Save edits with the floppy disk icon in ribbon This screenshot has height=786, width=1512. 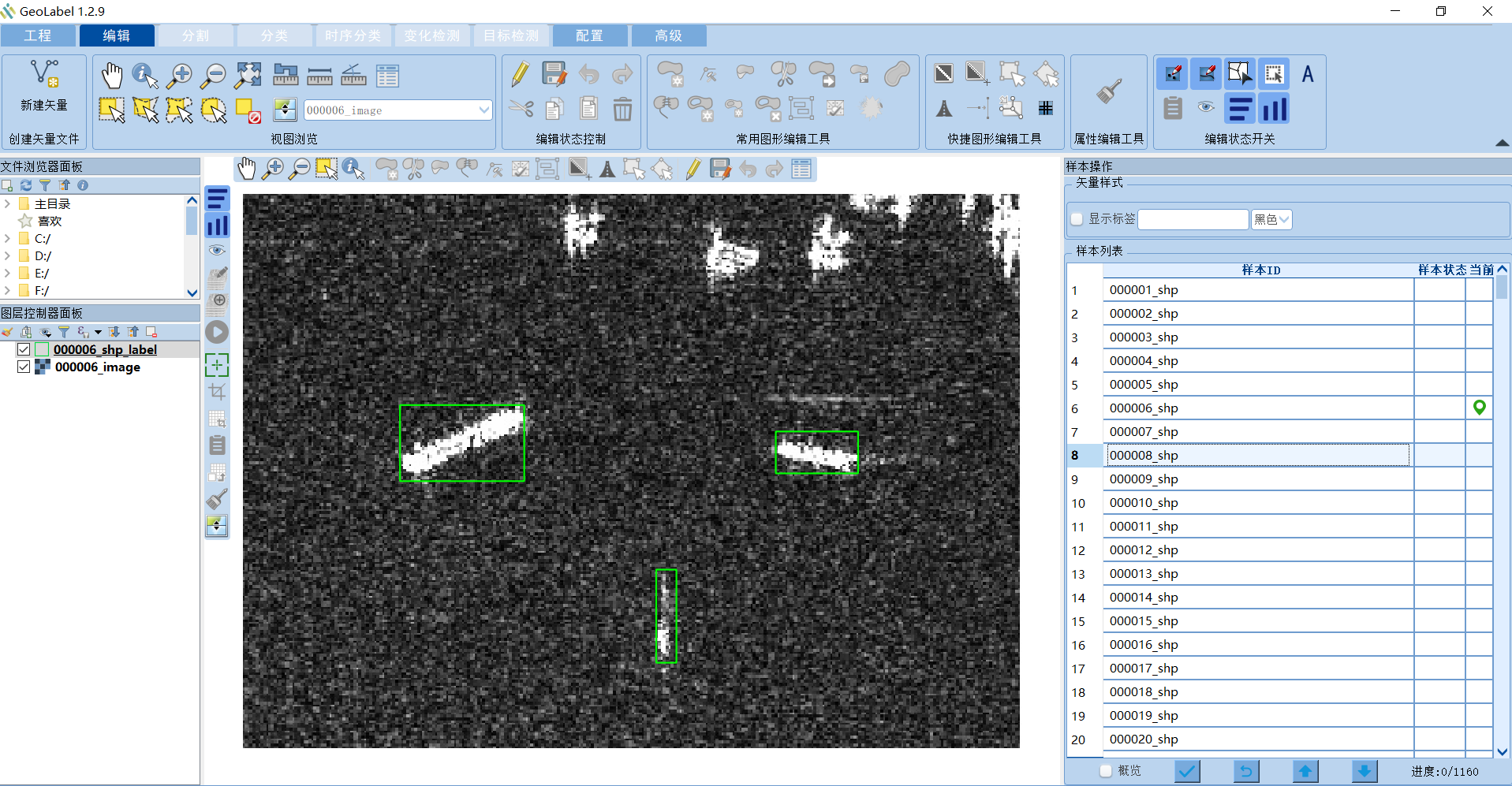(x=554, y=74)
